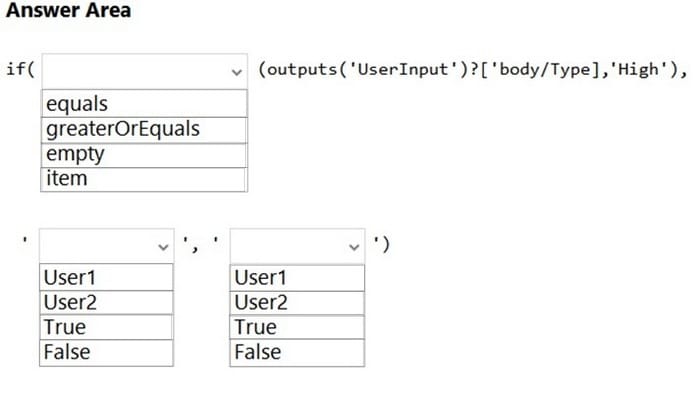Image resolution: width=700 pixels, height=396 pixels.
Task: Click the first value dropdown chevron
Action: (163, 247)
